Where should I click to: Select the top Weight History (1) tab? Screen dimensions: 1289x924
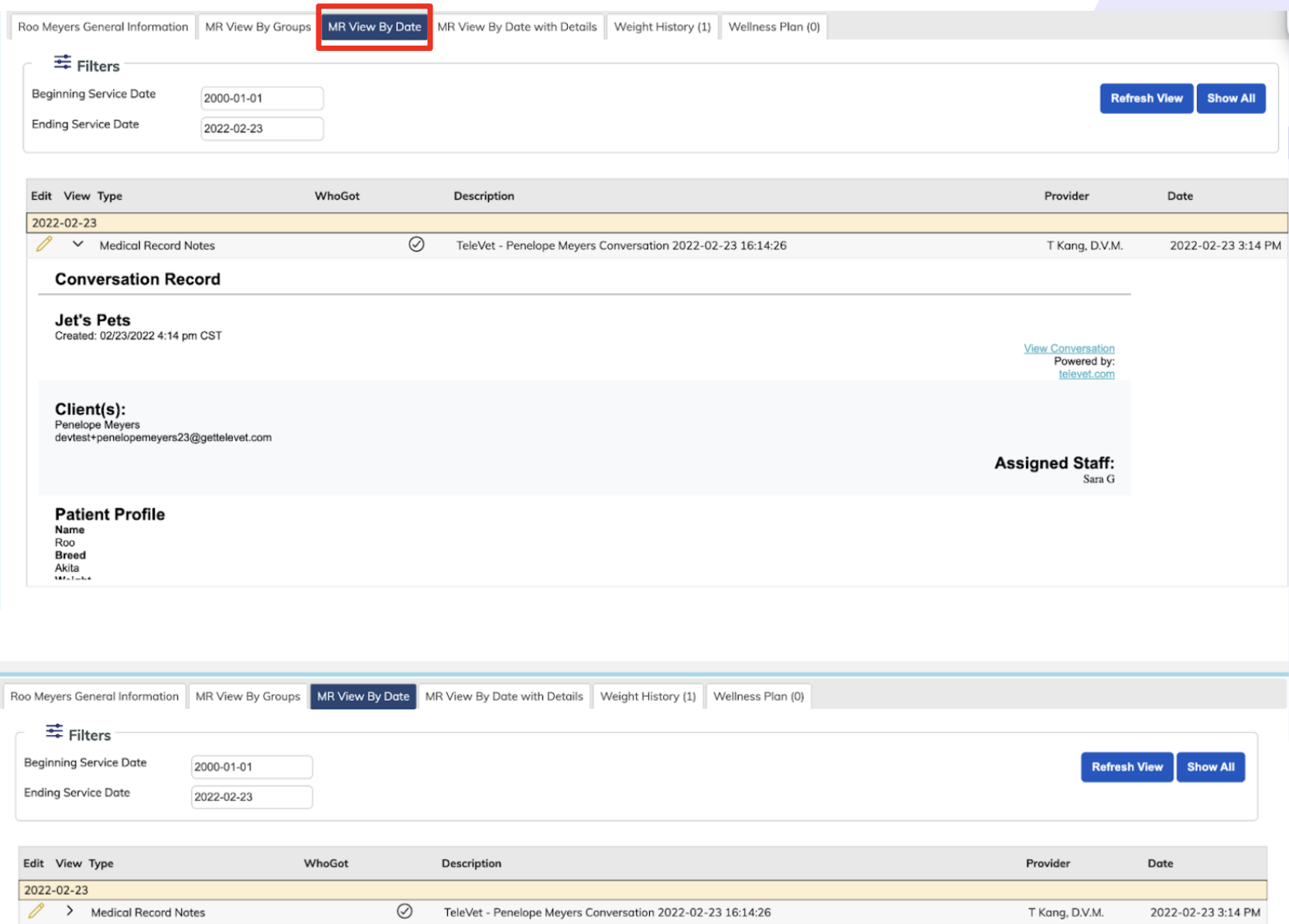pyautogui.click(x=662, y=27)
